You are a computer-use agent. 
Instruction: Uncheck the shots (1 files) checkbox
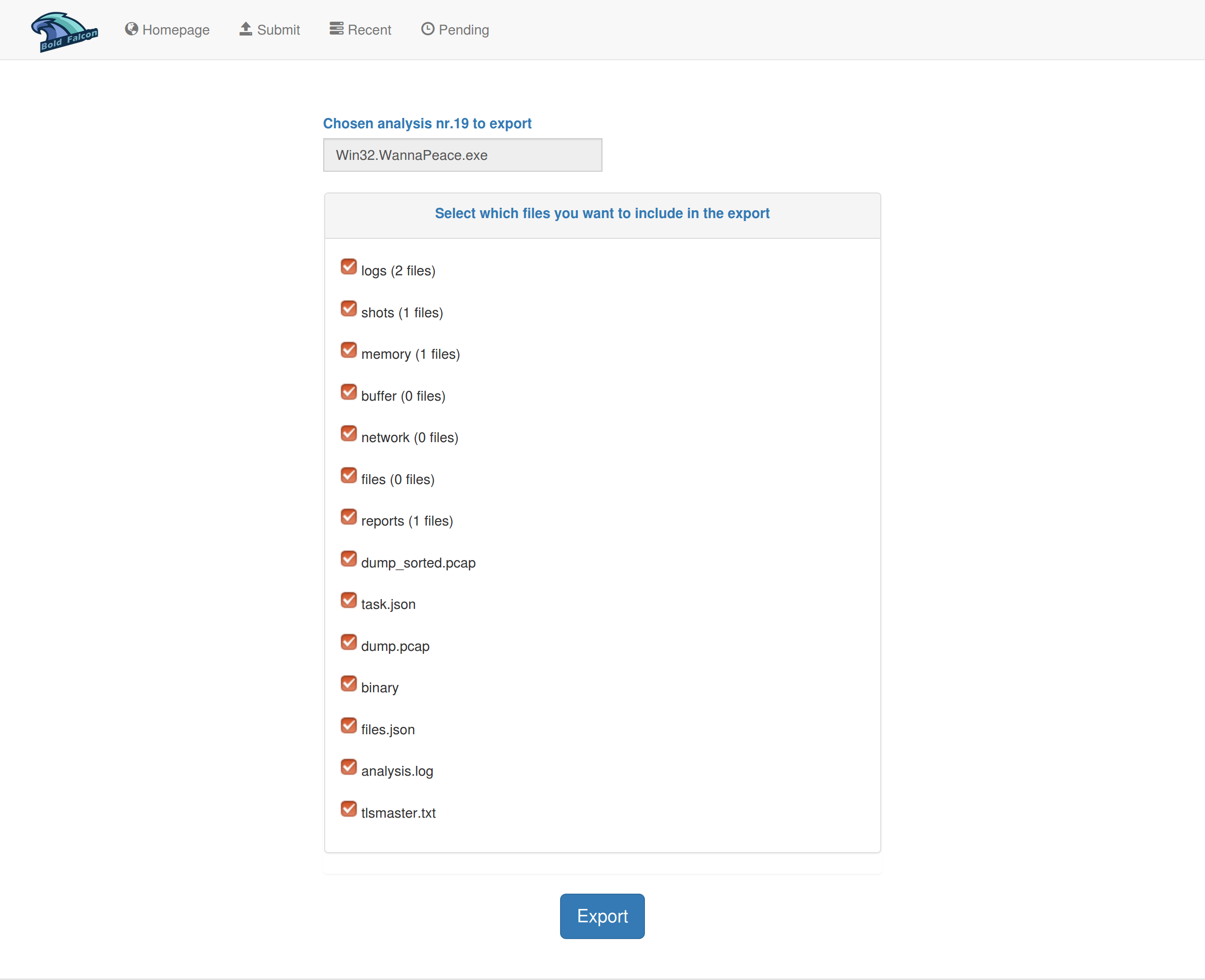click(349, 308)
